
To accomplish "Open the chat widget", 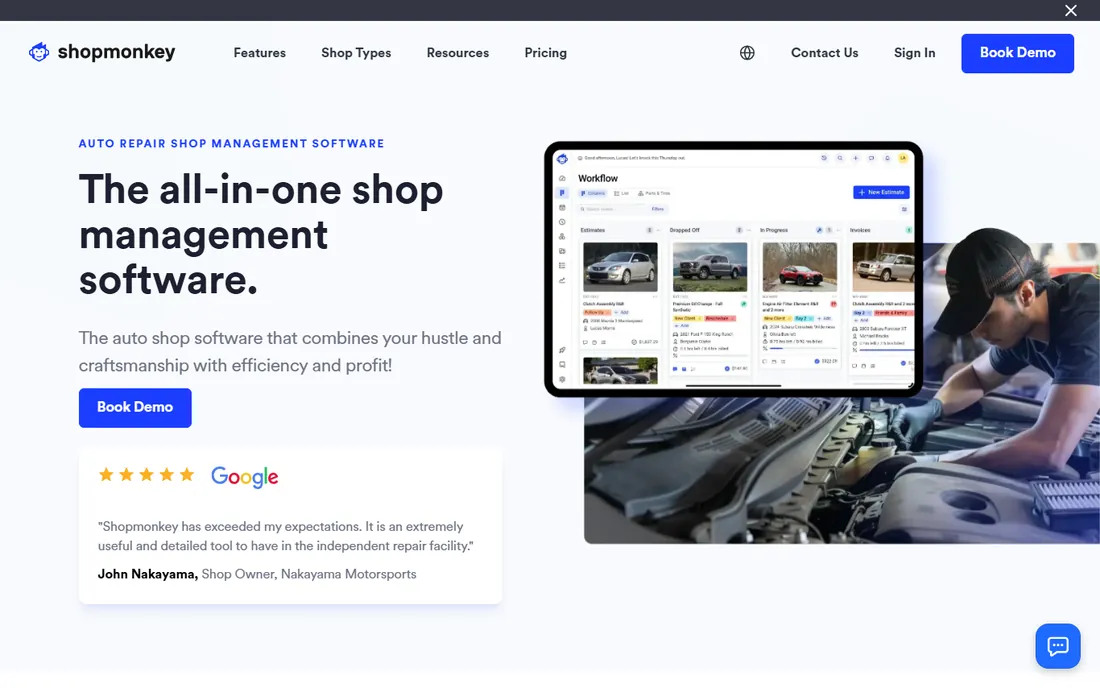I will tap(1057, 646).
